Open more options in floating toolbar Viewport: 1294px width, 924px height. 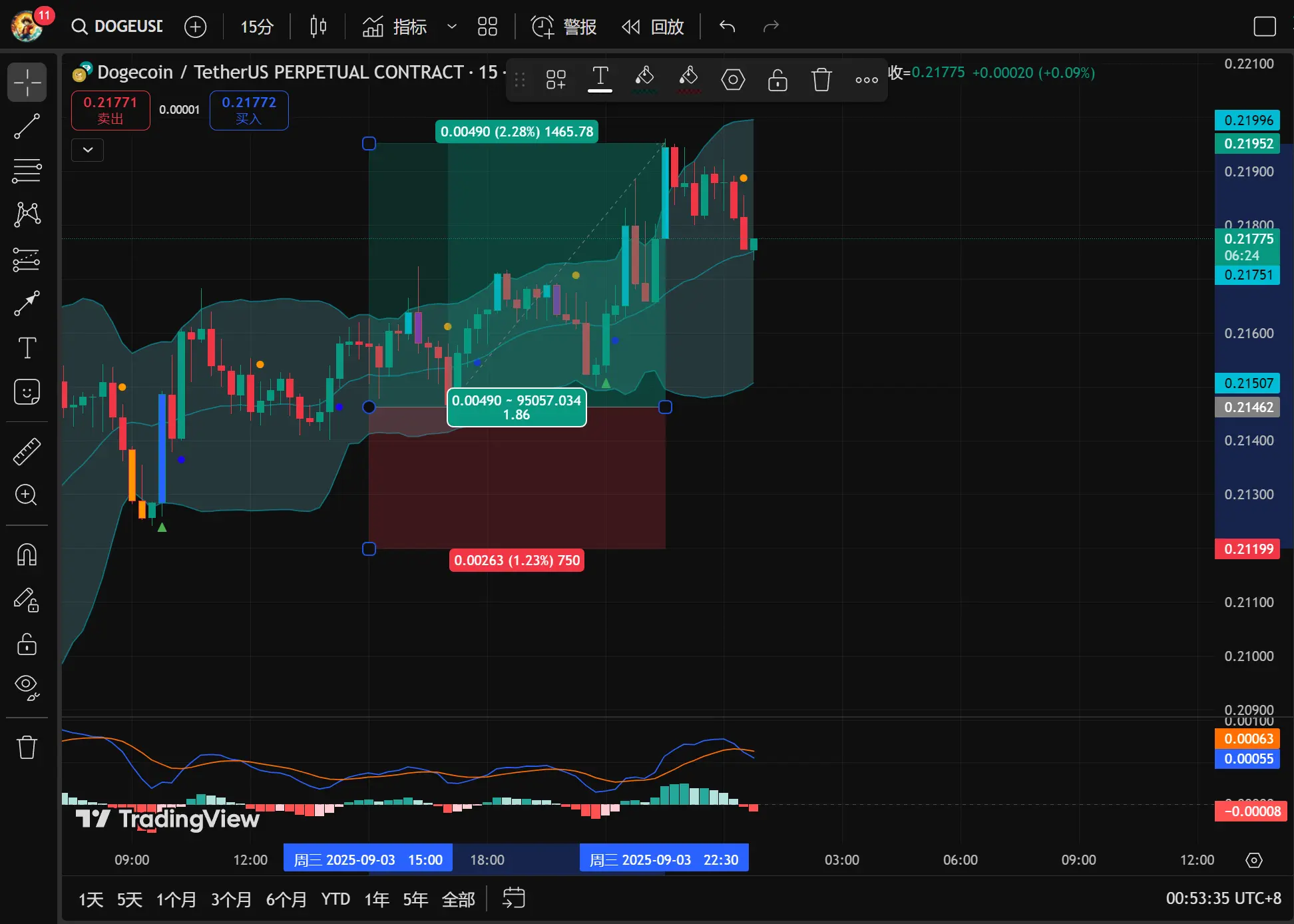point(866,80)
